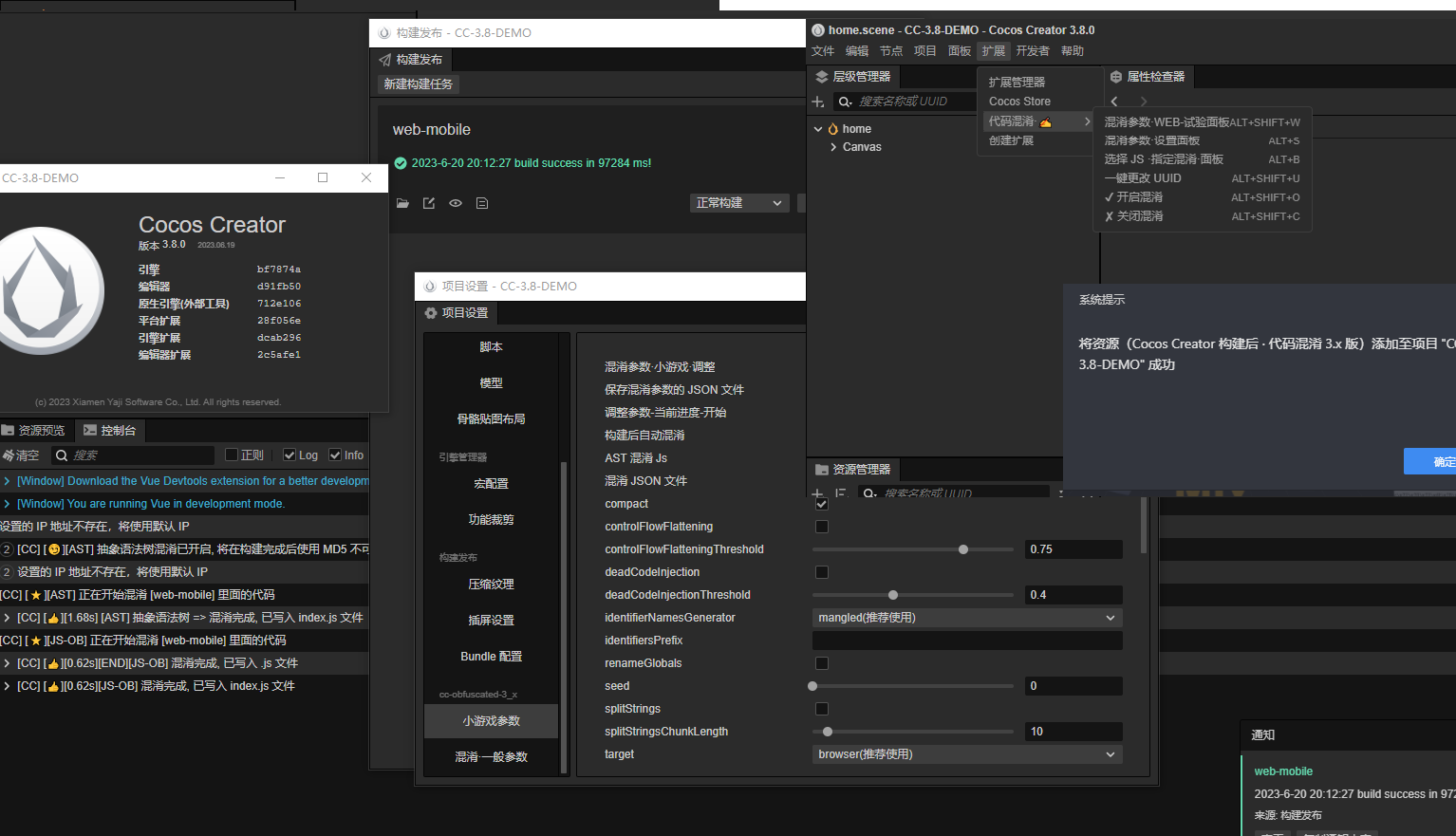Open the target browser dropdown
This screenshot has height=836, width=1456.
(x=967, y=754)
